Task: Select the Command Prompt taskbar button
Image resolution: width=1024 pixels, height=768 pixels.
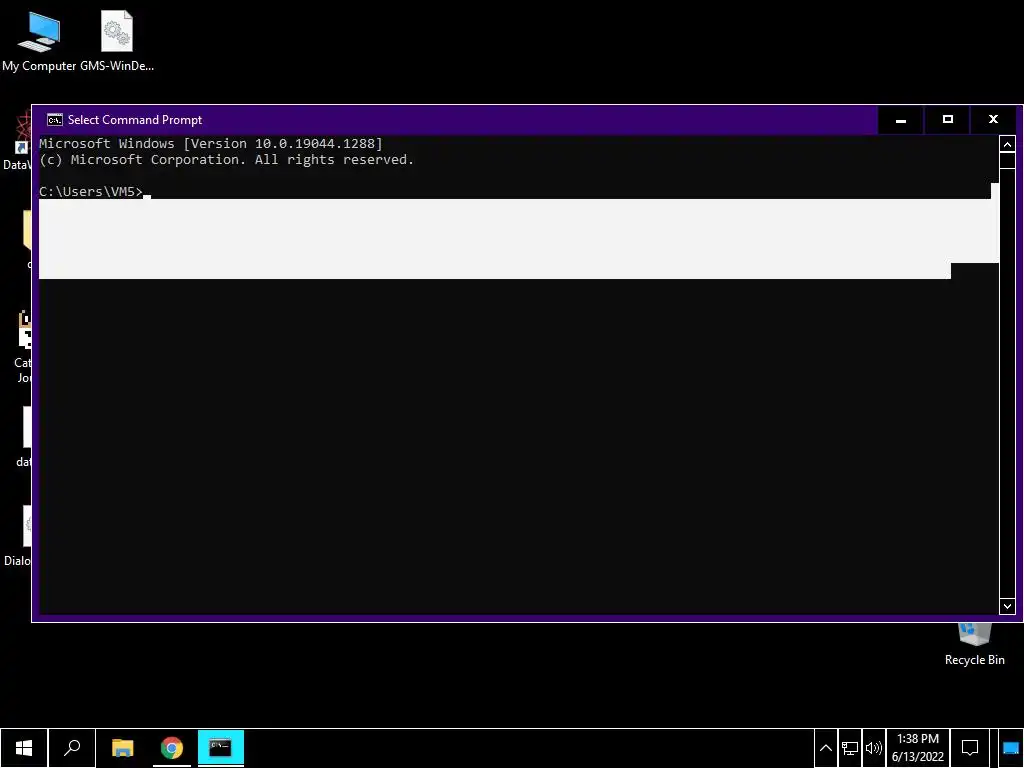Action: coord(221,748)
